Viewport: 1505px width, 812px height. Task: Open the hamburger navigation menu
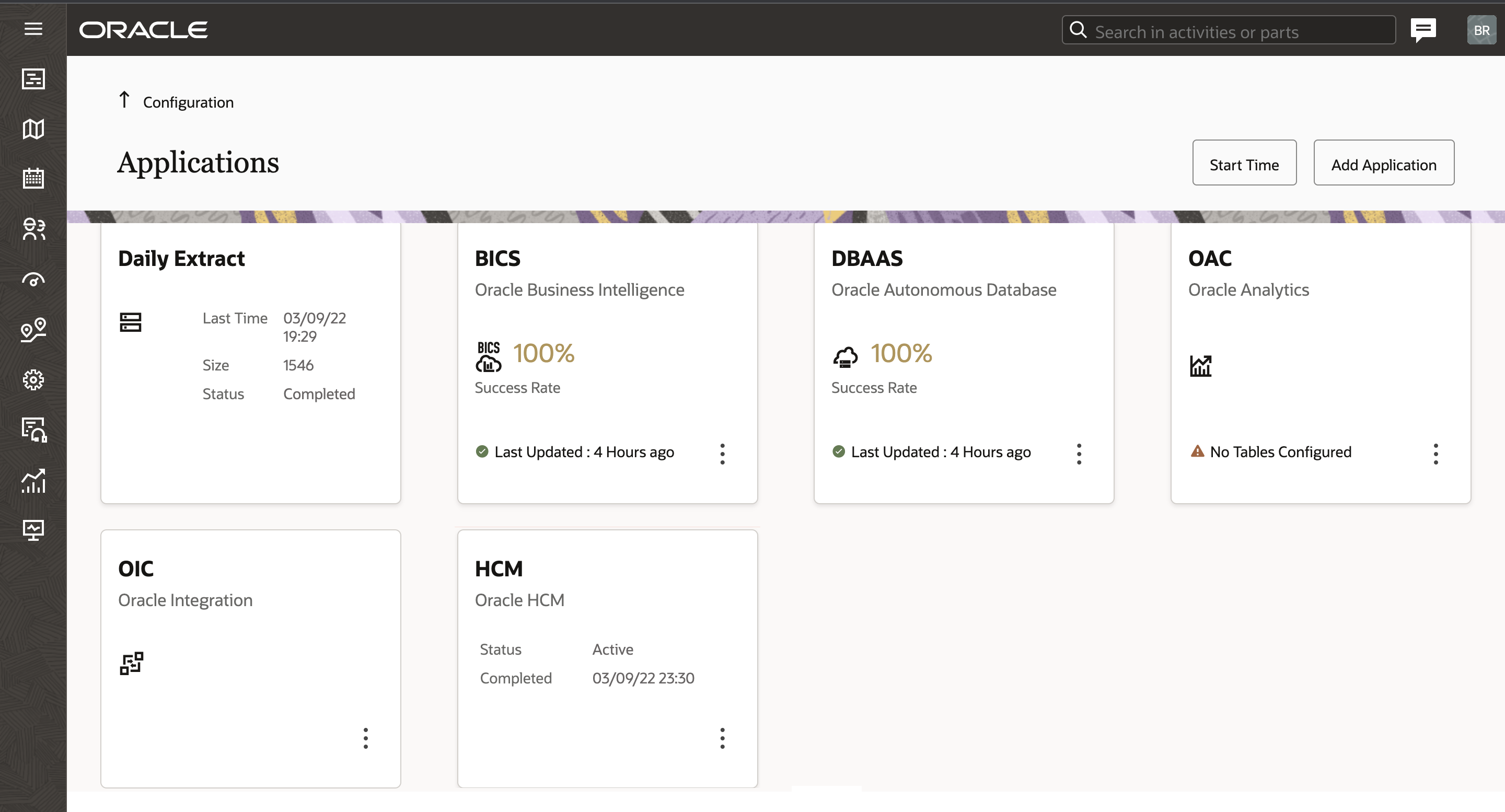(33, 29)
